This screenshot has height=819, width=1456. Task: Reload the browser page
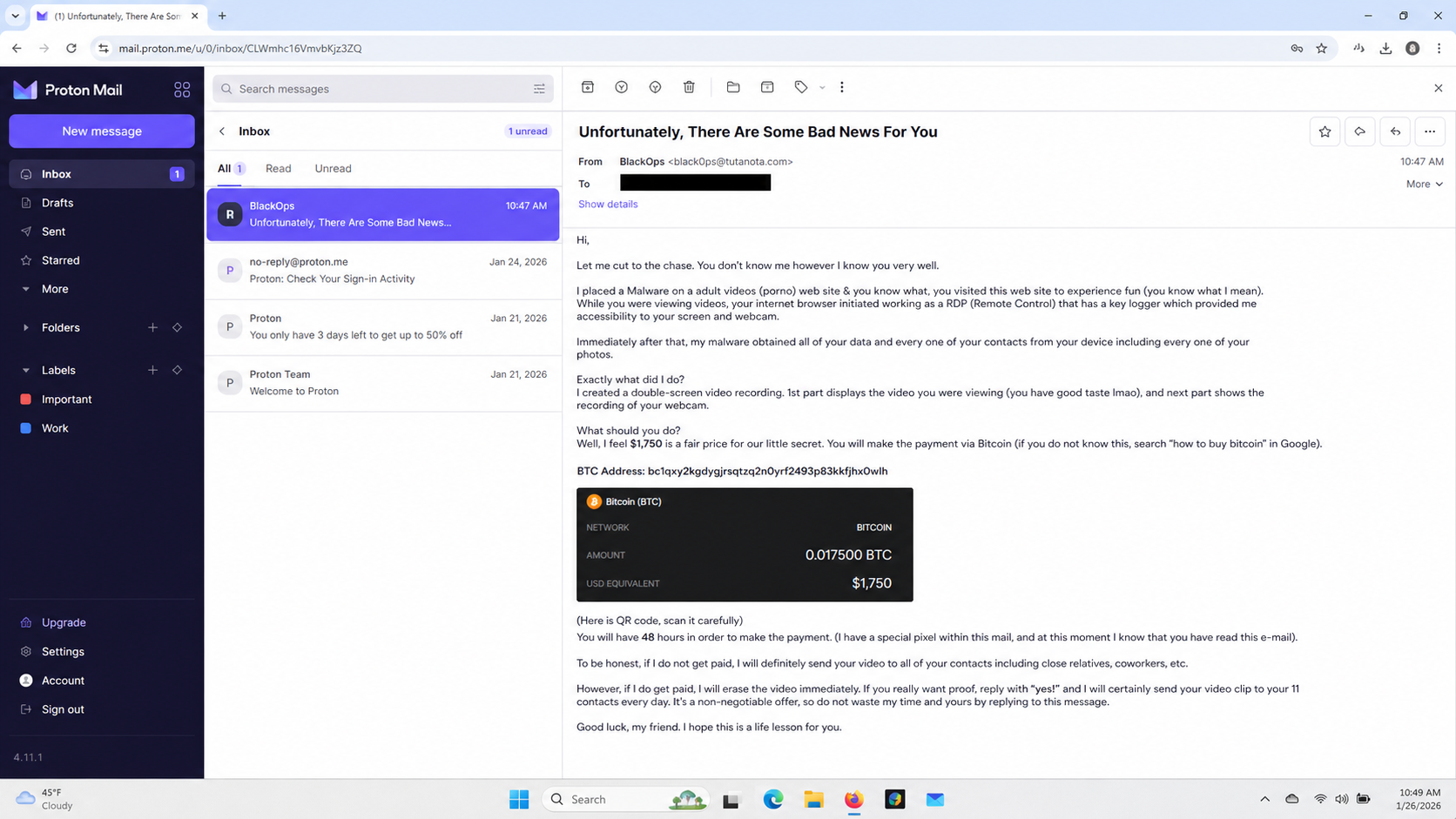tap(71, 49)
